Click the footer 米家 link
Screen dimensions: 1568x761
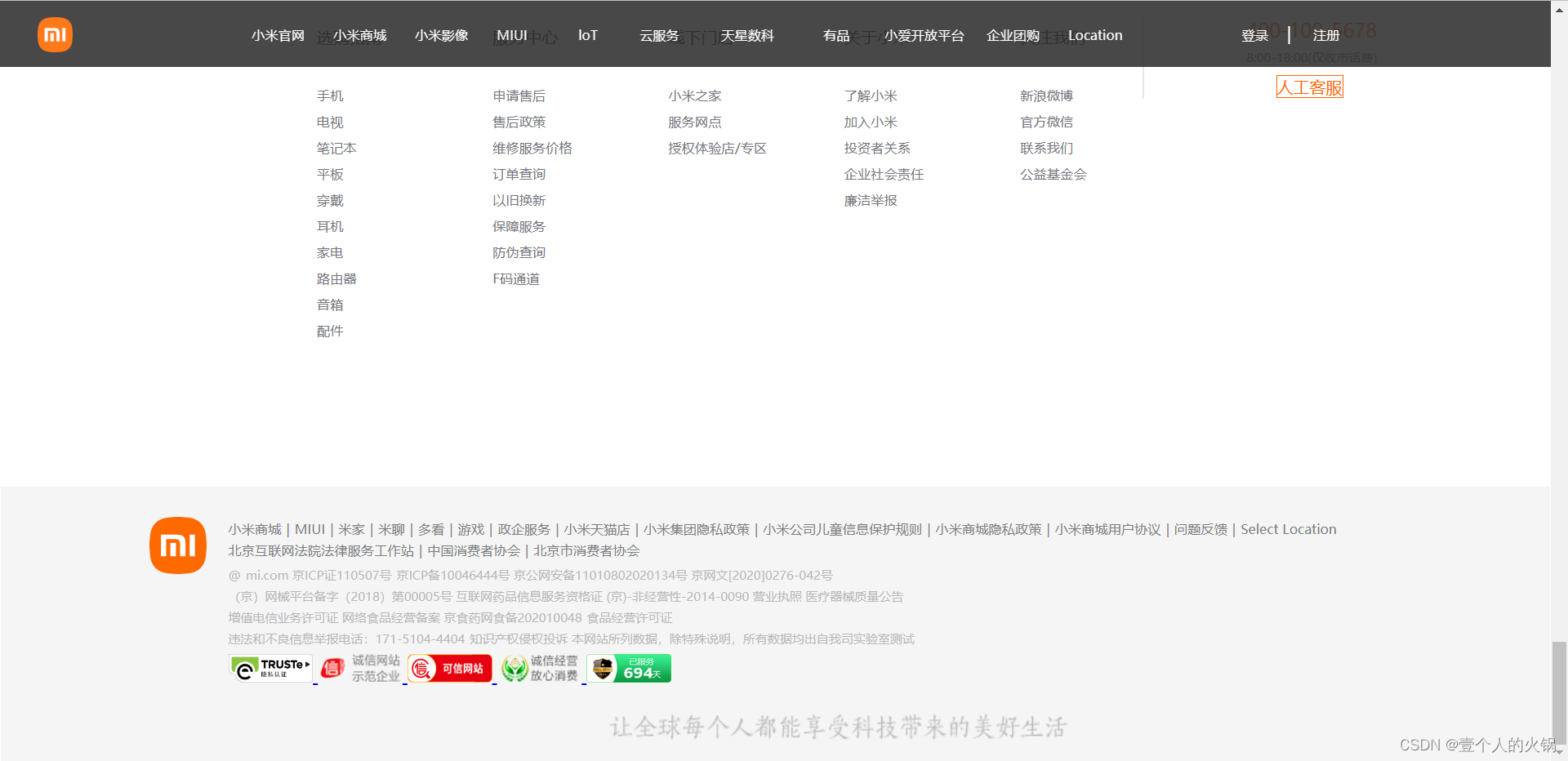[x=352, y=530]
